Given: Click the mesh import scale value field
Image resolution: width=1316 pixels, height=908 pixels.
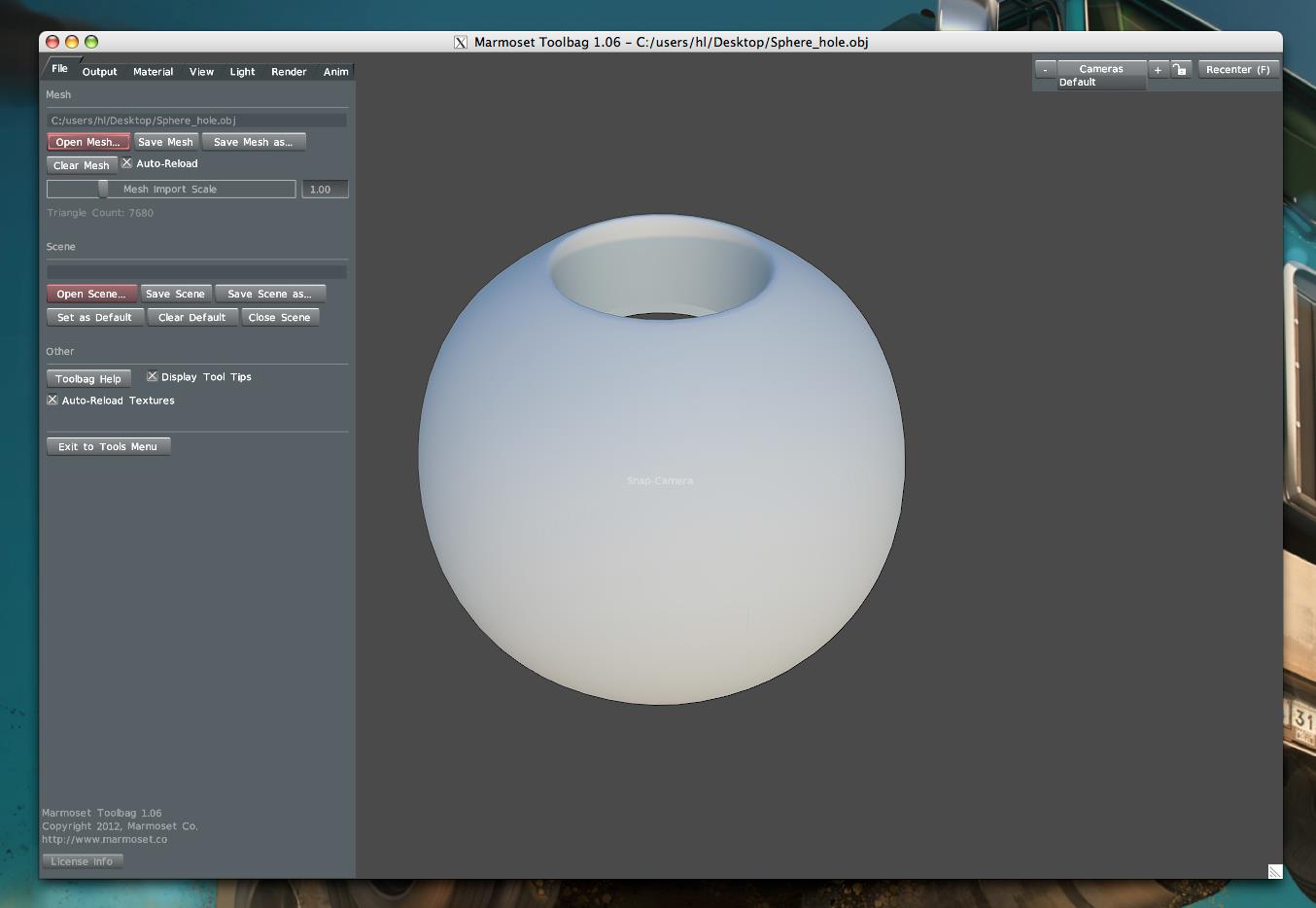Looking at the screenshot, I should (x=325, y=190).
